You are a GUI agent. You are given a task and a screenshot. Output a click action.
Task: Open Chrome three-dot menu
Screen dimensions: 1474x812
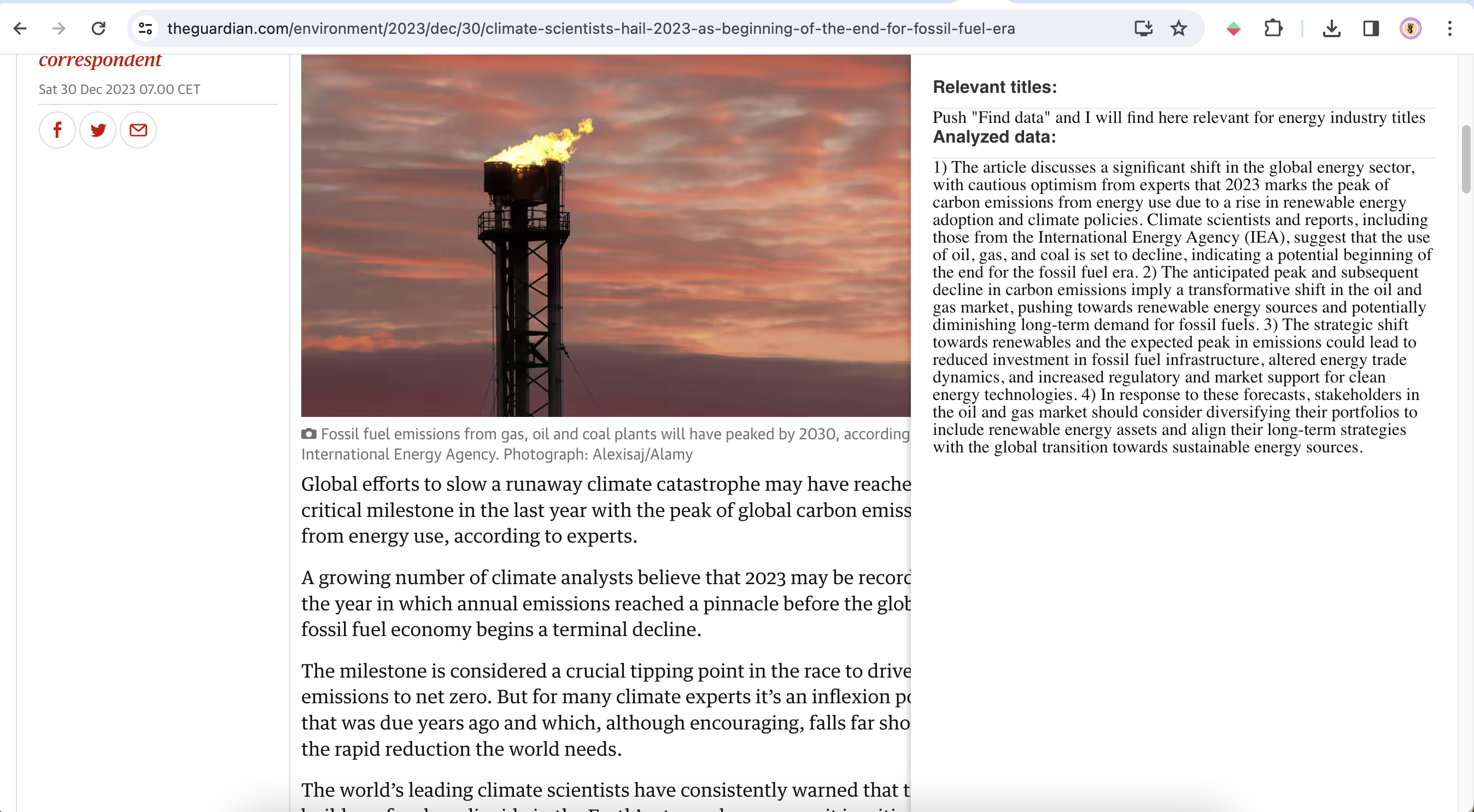pyautogui.click(x=1449, y=28)
